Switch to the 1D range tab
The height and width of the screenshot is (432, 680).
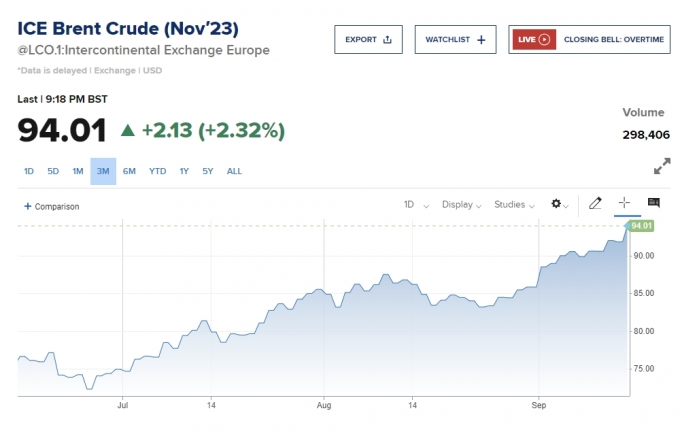[x=29, y=171]
